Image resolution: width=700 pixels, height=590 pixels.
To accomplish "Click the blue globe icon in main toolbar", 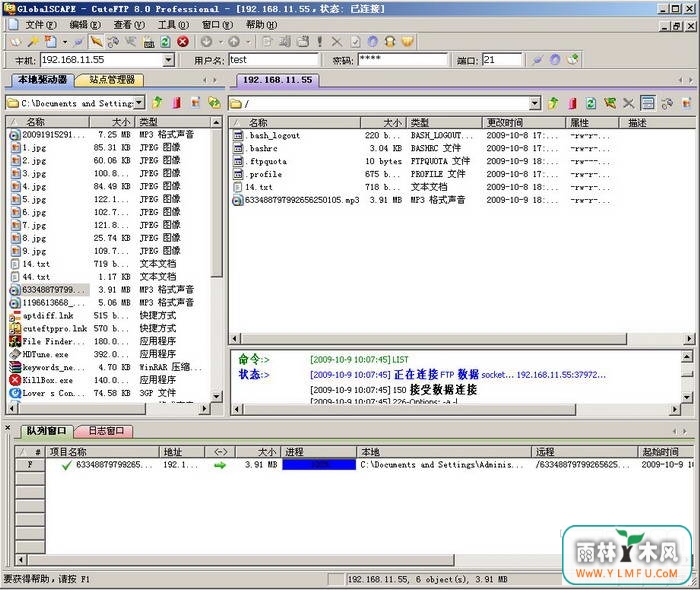I will [373, 42].
